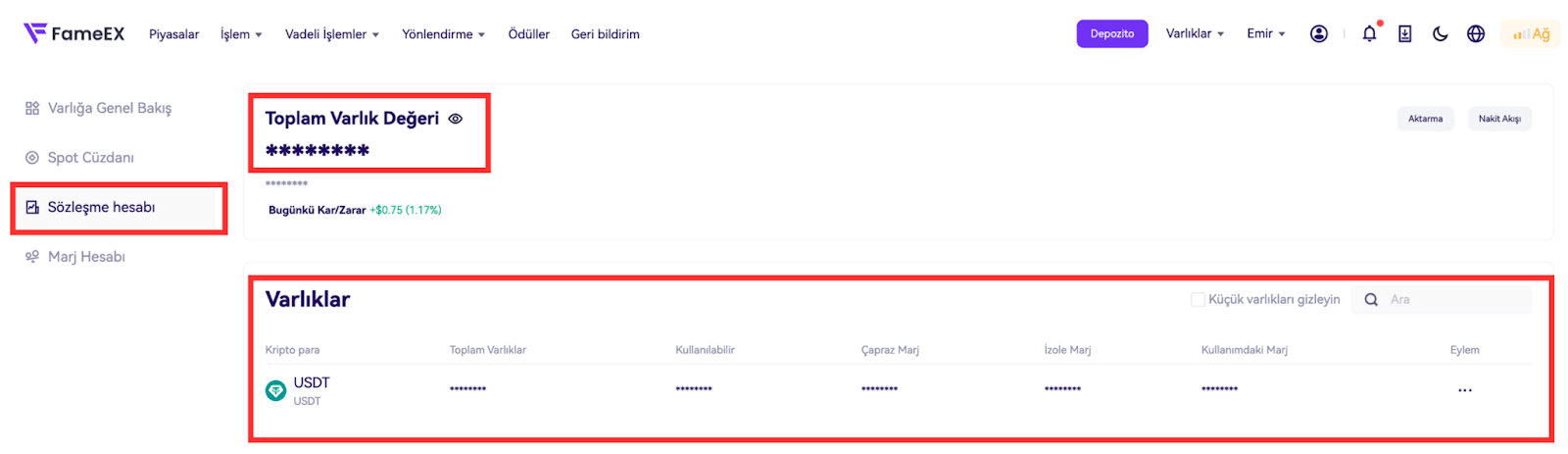This screenshot has width=1568, height=454.
Task: Select Sözleşme hesabı in sidebar
Action: point(101,207)
